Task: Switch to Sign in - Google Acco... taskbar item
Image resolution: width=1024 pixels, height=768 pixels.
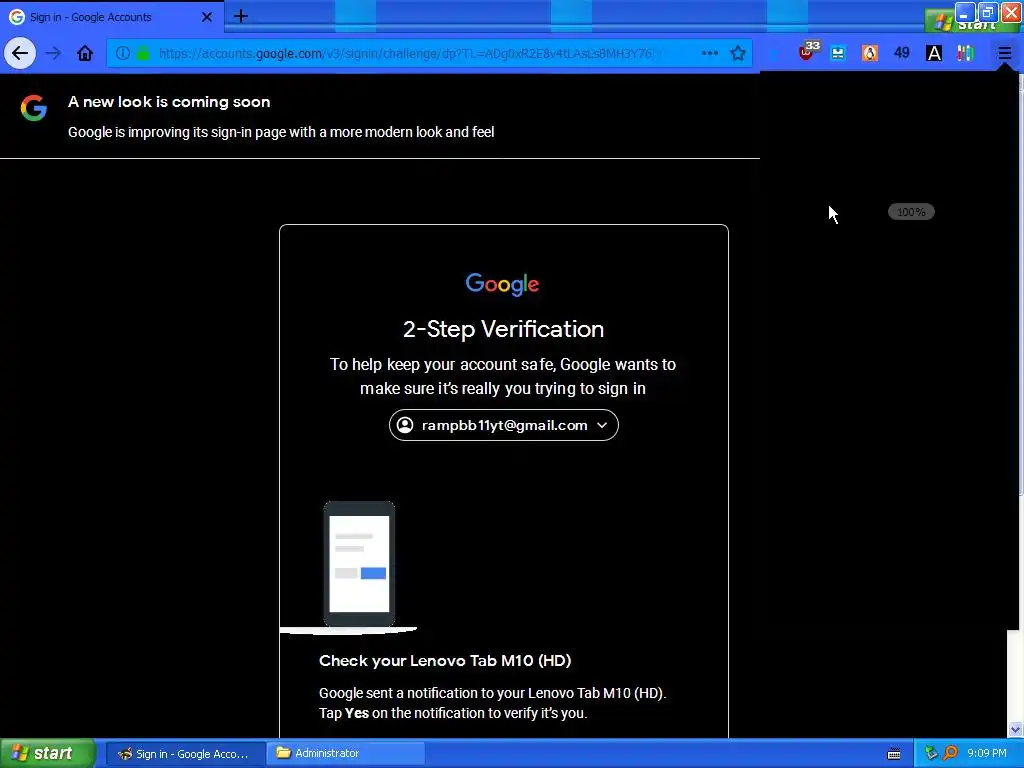Action: (x=185, y=754)
